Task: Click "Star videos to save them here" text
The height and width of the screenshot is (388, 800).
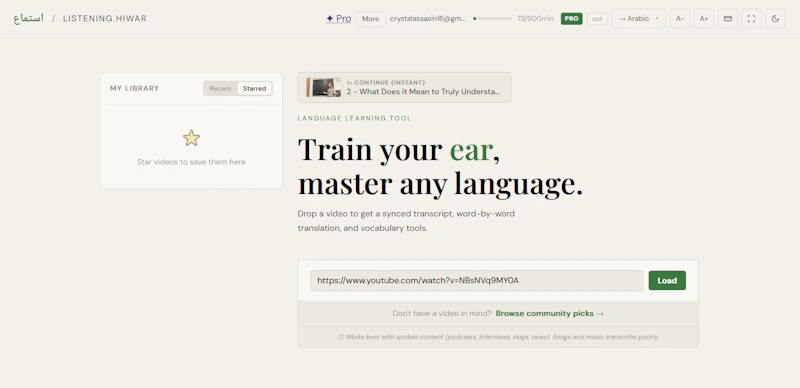Action: pyautogui.click(x=191, y=162)
